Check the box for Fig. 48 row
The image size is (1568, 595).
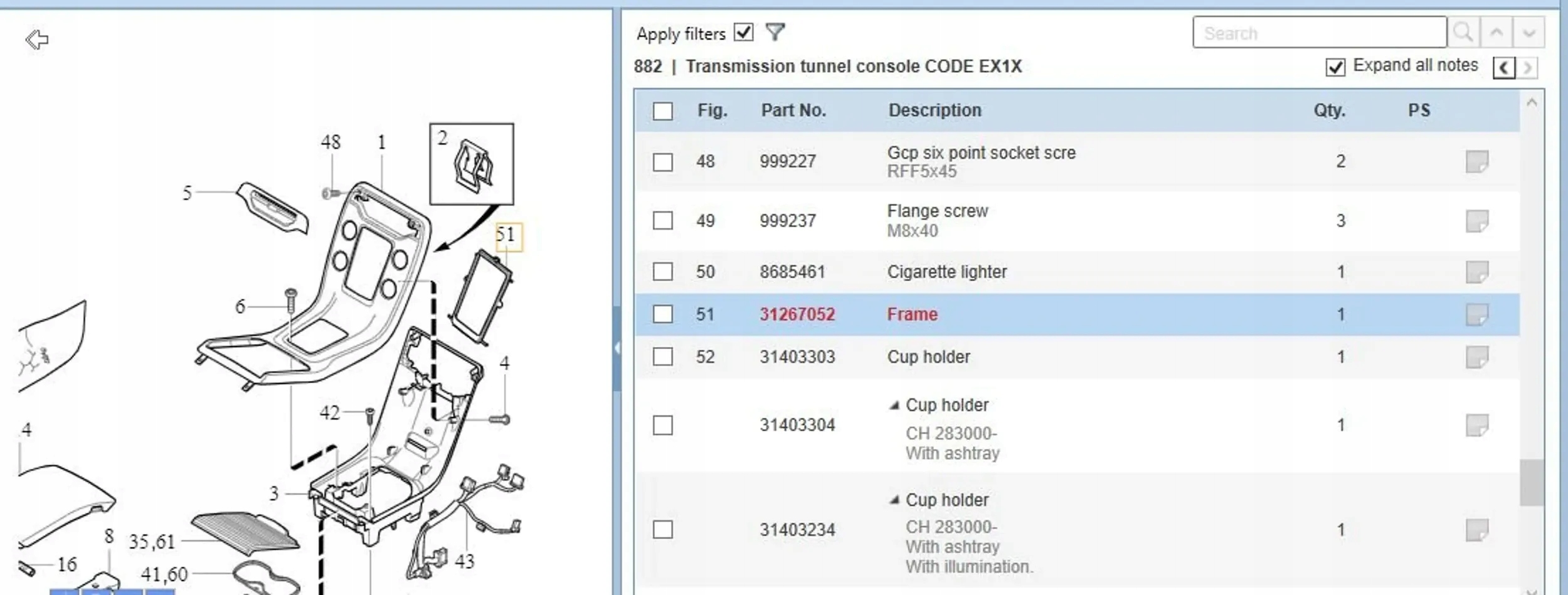[x=662, y=162]
